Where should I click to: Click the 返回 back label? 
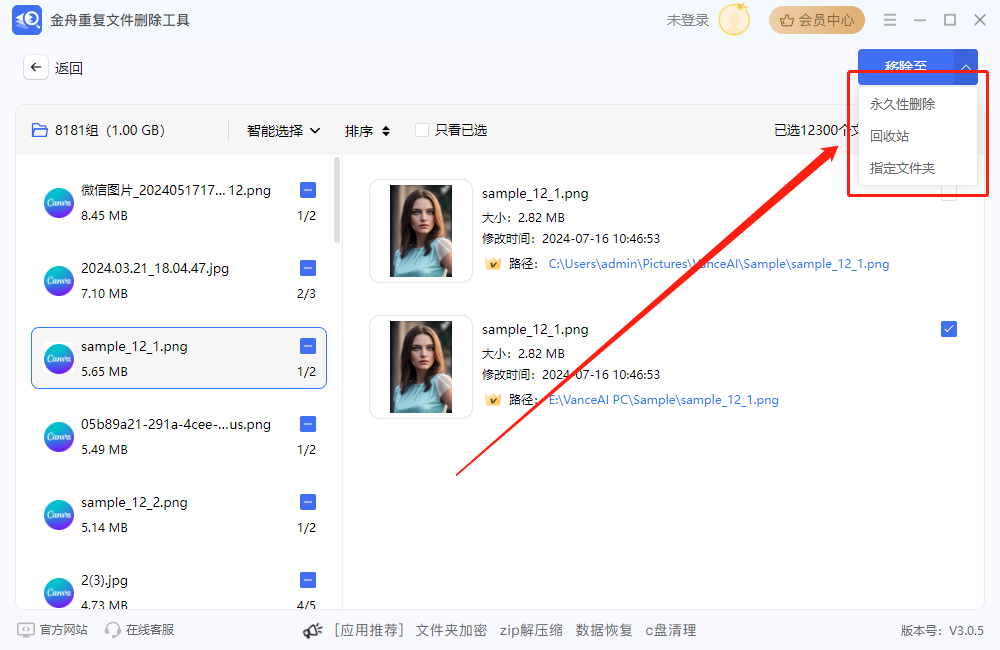tap(68, 68)
